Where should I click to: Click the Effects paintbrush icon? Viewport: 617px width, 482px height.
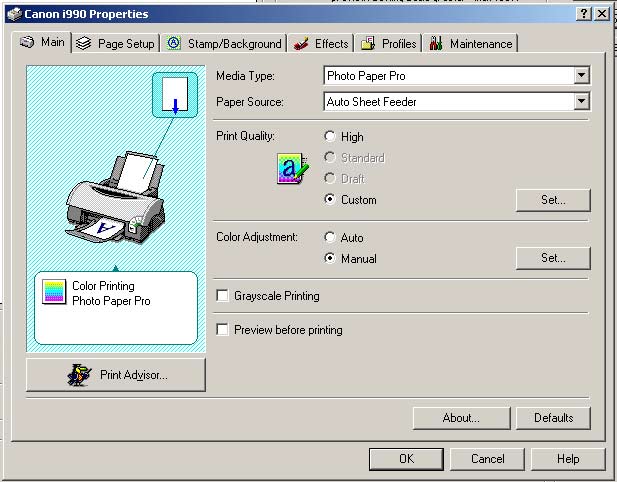click(301, 44)
